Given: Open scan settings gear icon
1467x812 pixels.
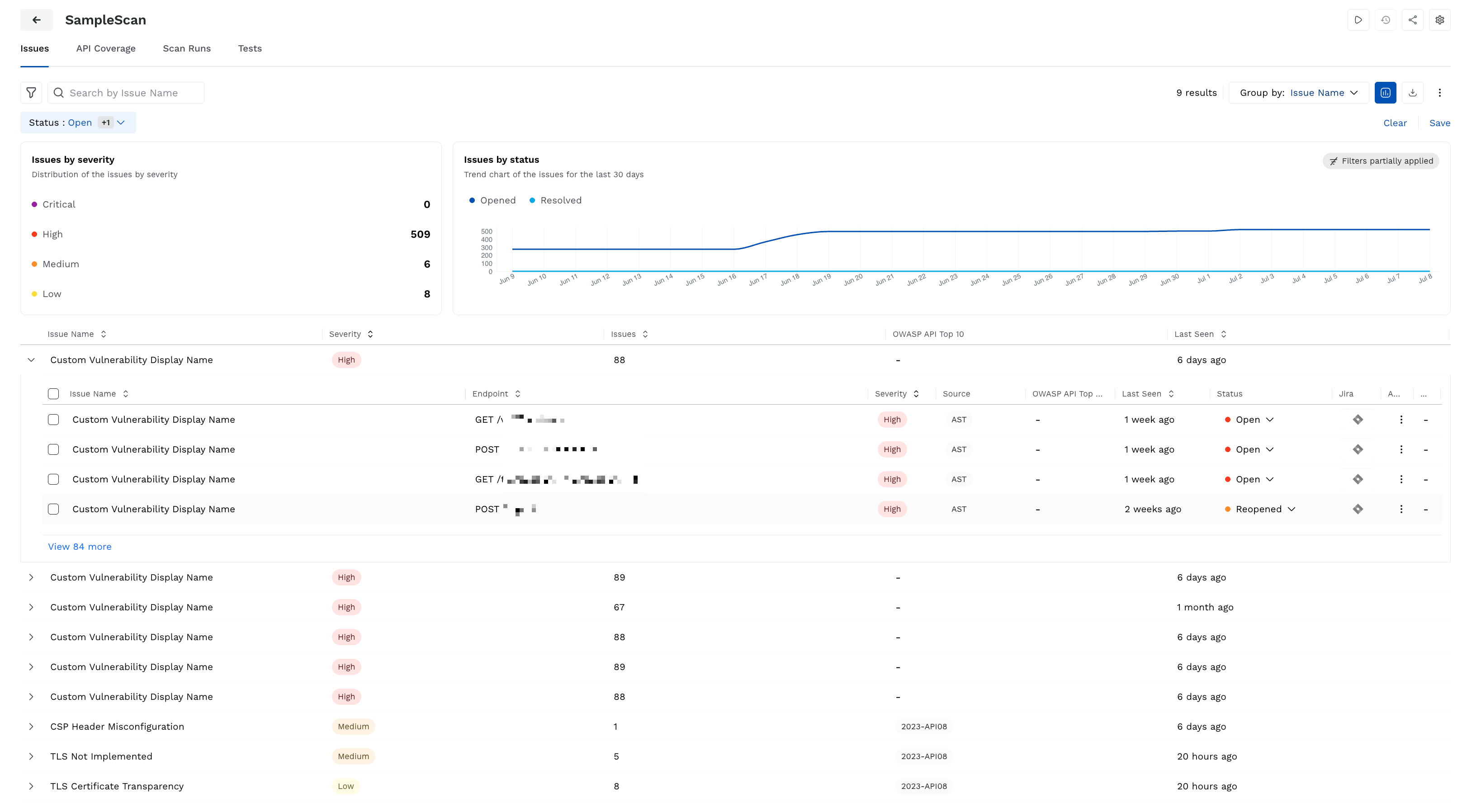Looking at the screenshot, I should click(x=1440, y=20).
